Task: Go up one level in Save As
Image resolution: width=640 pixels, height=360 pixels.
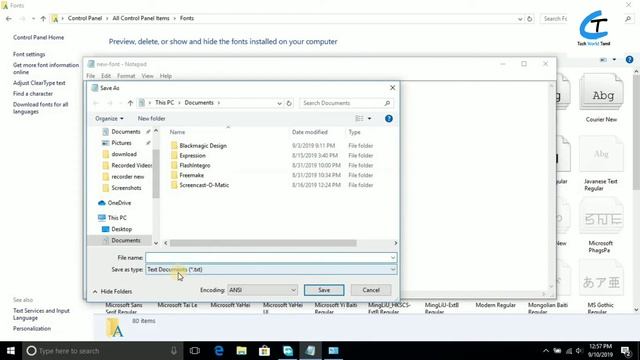Action: click(x=130, y=103)
